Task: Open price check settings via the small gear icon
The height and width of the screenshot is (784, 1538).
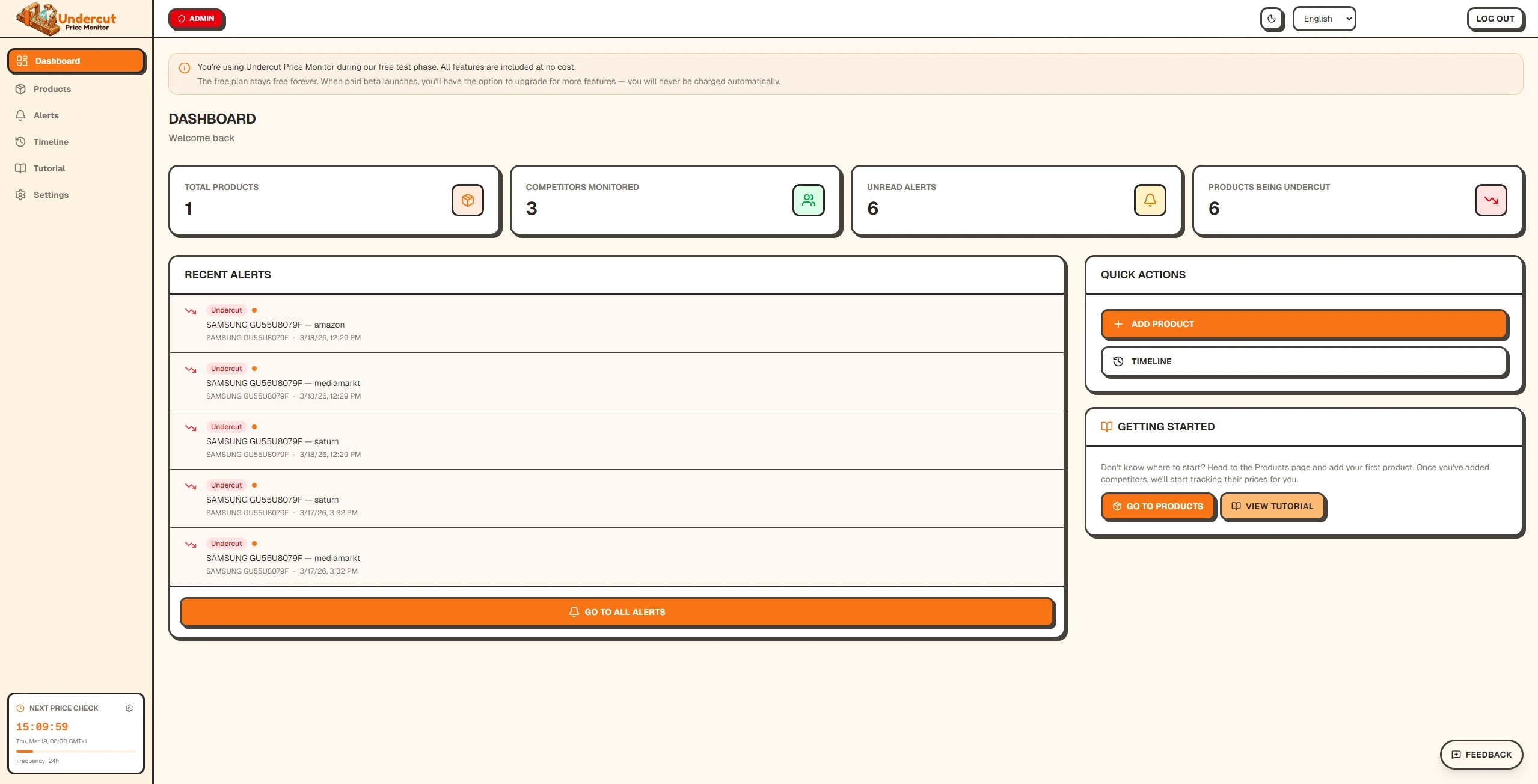Action: coord(129,708)
